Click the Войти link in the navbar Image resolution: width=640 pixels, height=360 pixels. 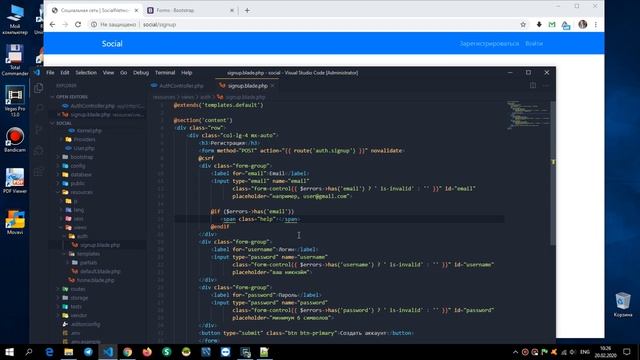(534, 43)
